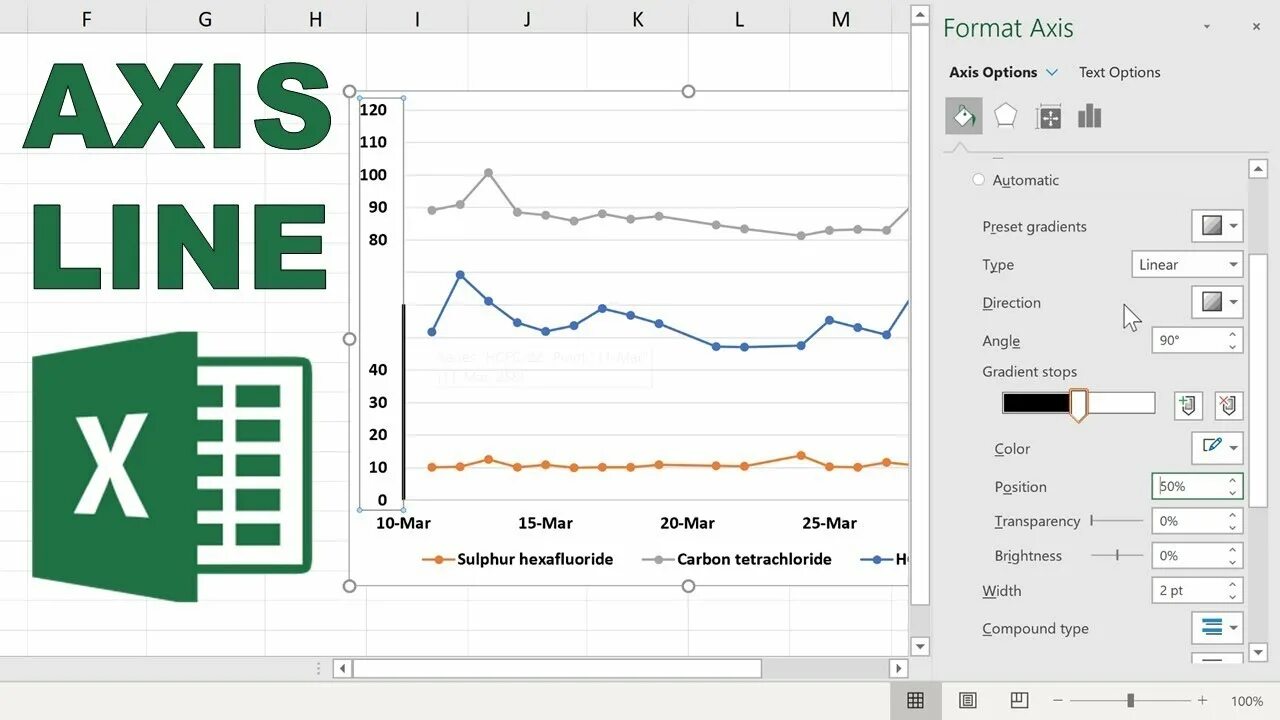Increase Width value with spinner
This screenshot has width=1280, height=720.
point(1233,584)
